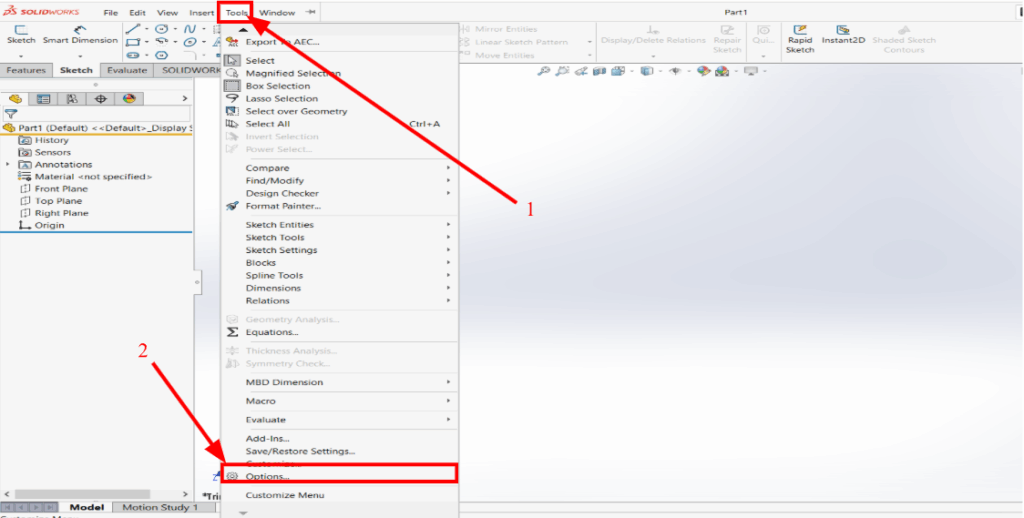
Task: Show more items at Tools menu bottom
Action: [243, 513]
